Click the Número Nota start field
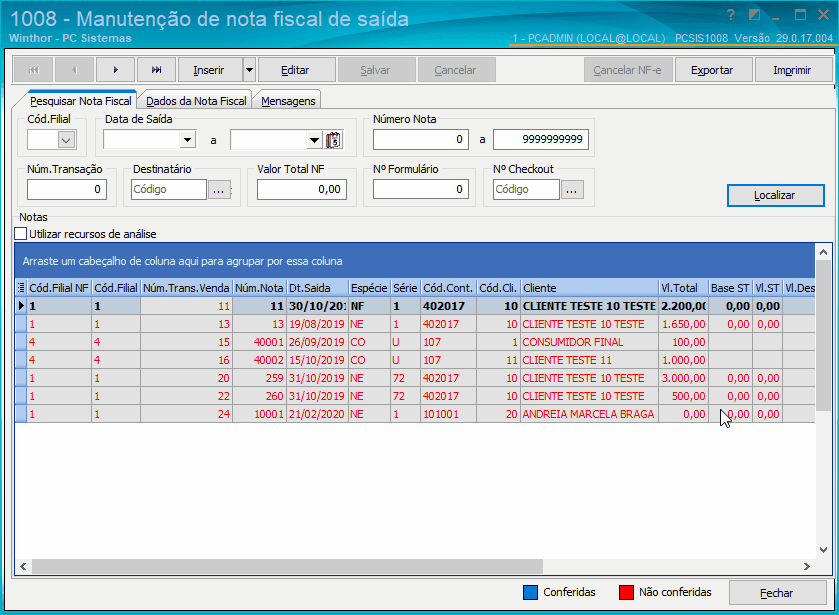 click(x=421, y=140)
